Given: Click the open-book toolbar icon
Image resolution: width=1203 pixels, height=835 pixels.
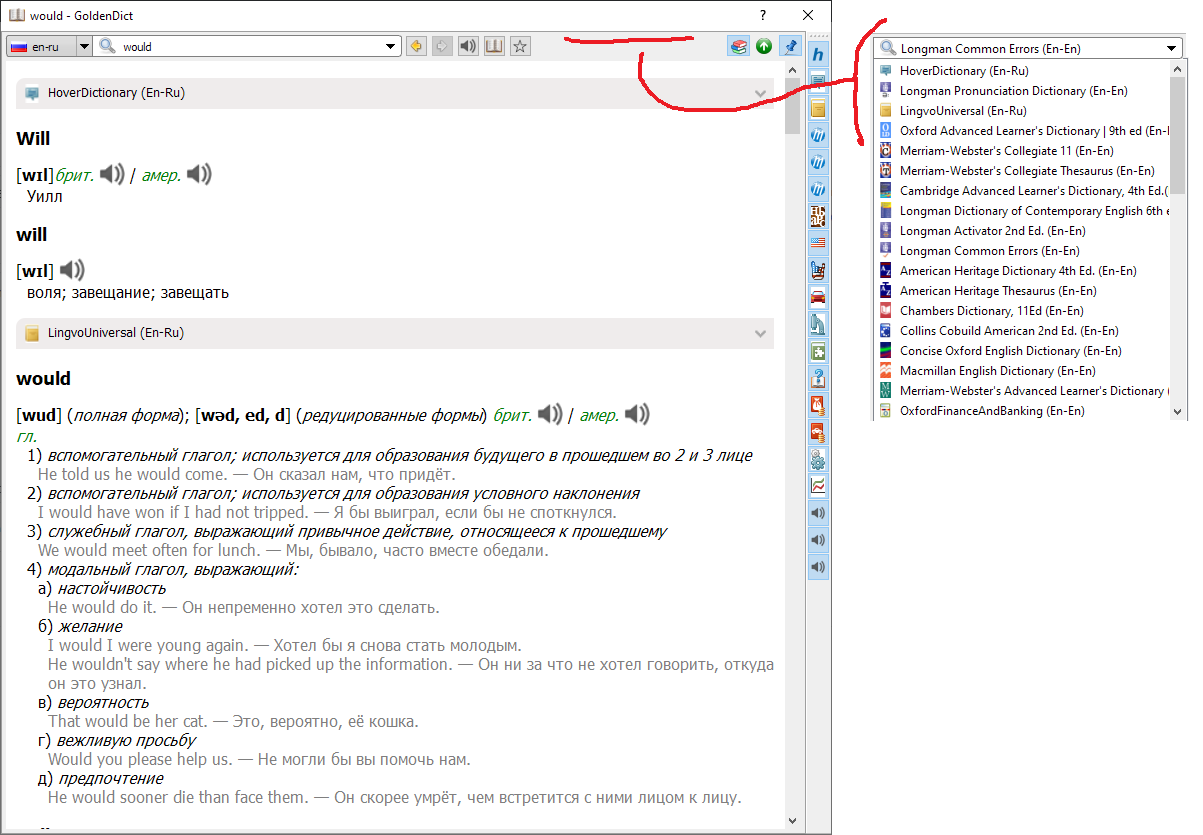Looking at the screenshot, I should [x=493, y=45].
